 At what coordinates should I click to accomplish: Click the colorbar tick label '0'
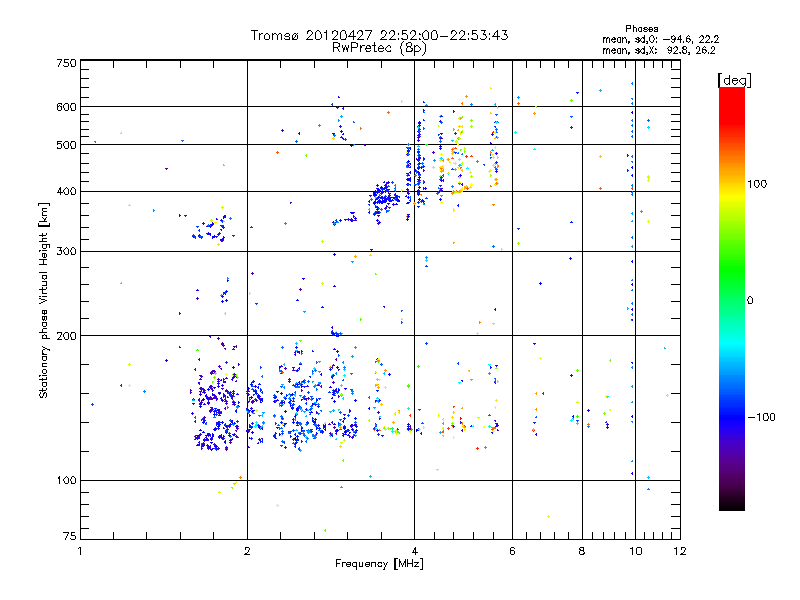[x=750, y=301]
